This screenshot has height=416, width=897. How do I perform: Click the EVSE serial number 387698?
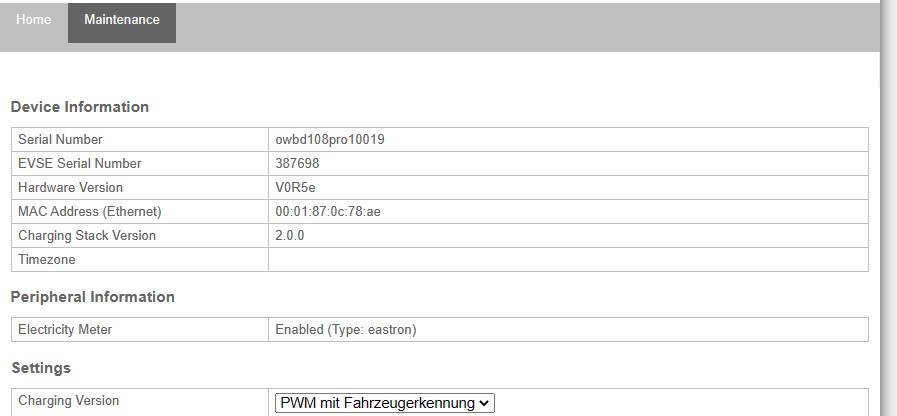pyautogui.click(x=297, y=164)
